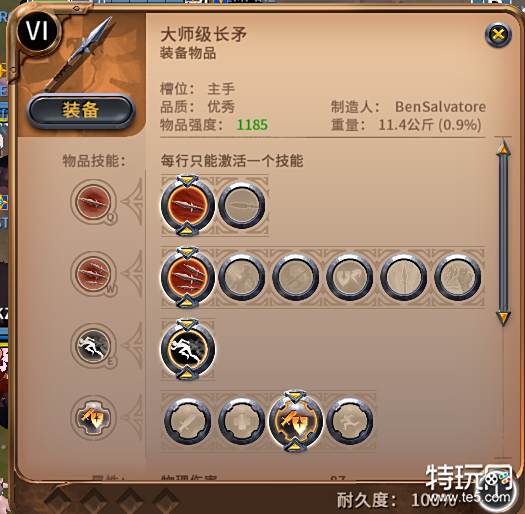
Task: Select the active triple-spear W skill
Action: click(188, 277)
